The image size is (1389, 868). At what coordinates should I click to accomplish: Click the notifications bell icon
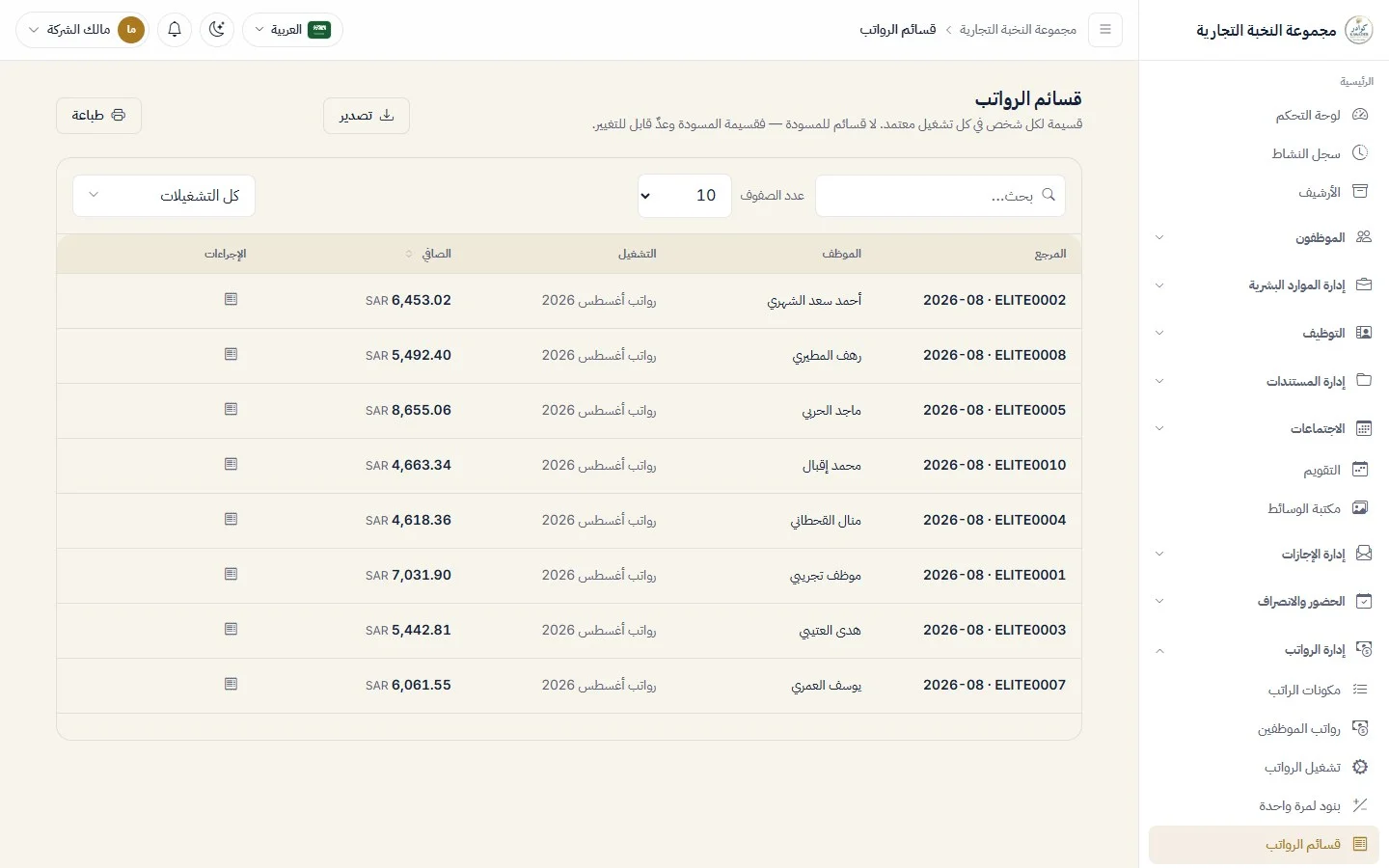(x=175, y=30)
